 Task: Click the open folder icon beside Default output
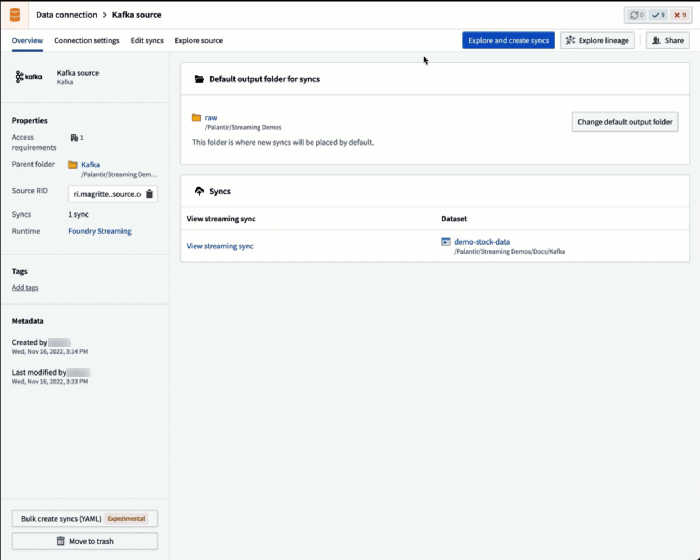(199, 79)
